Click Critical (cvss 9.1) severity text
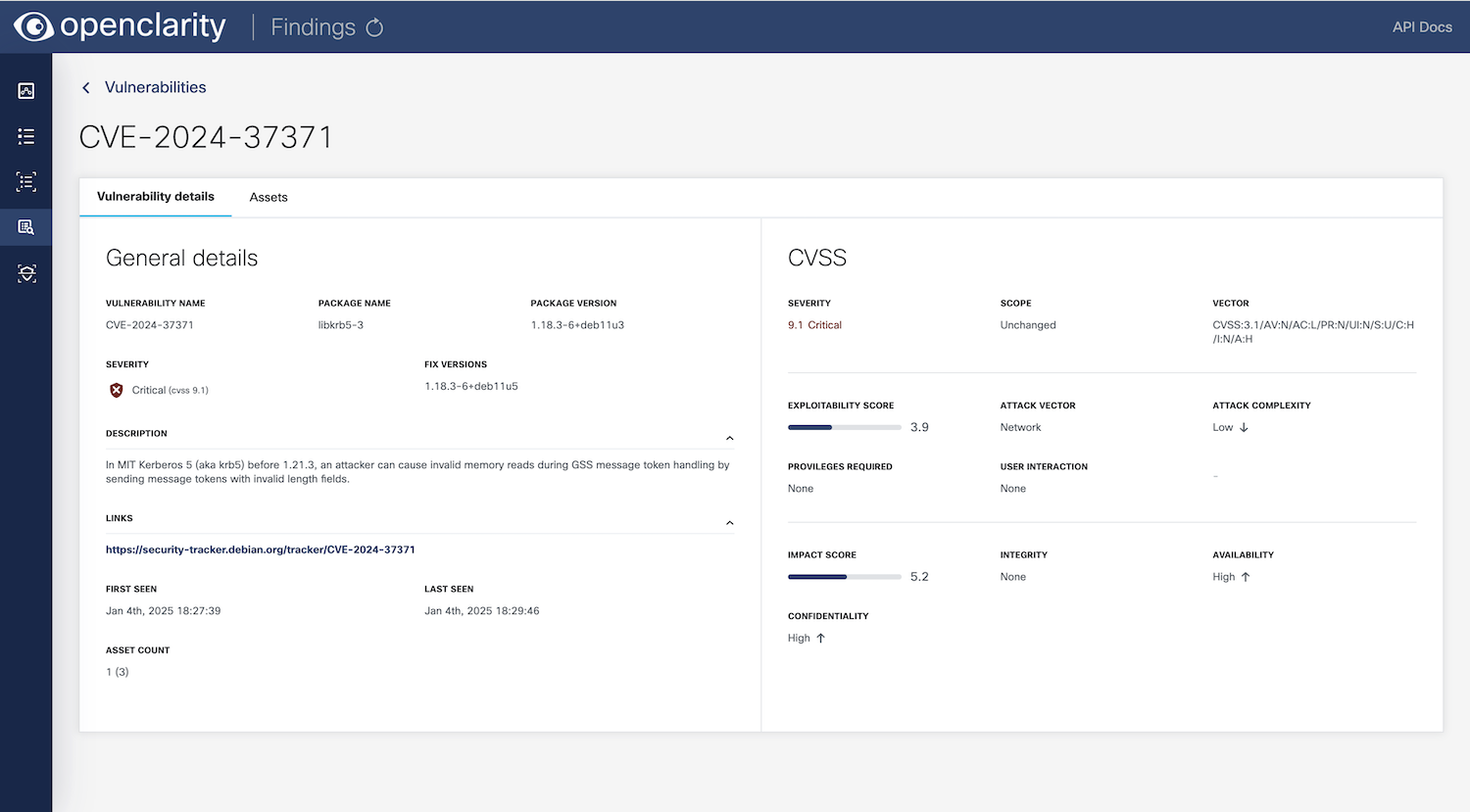 (x=171, y=390)
